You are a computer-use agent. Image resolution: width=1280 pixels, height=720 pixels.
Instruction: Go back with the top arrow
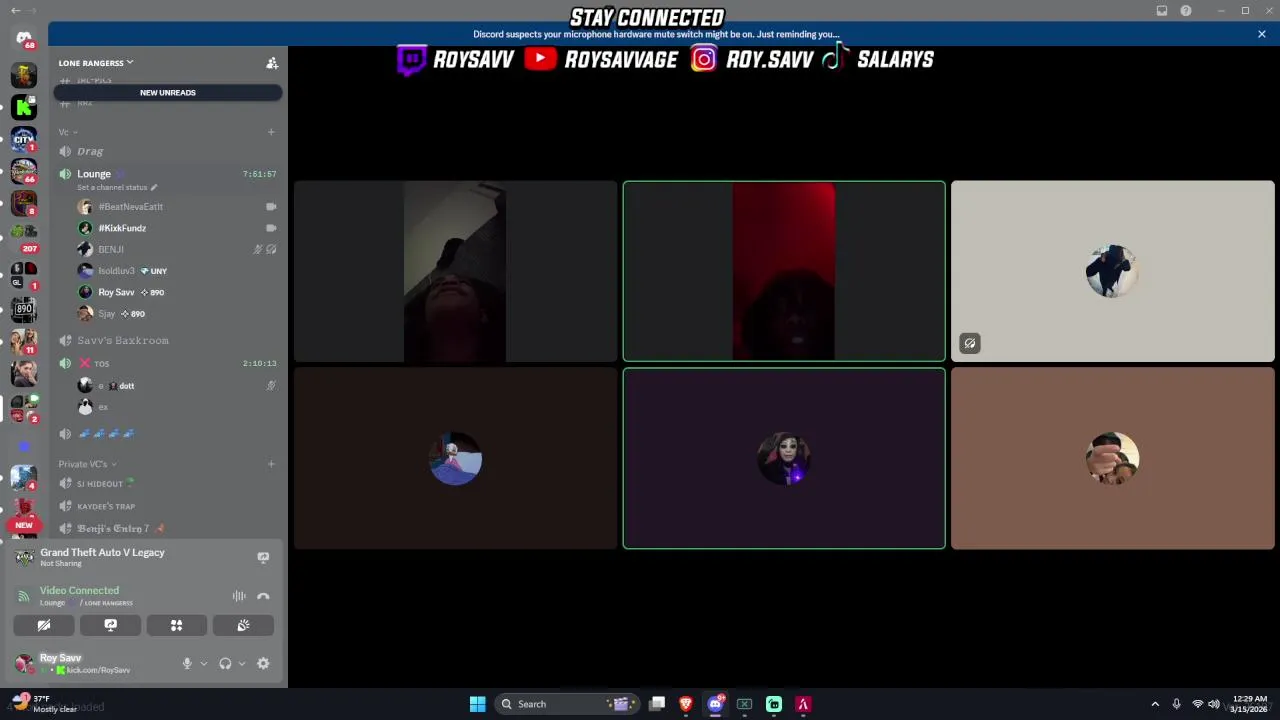click(15, 11)
